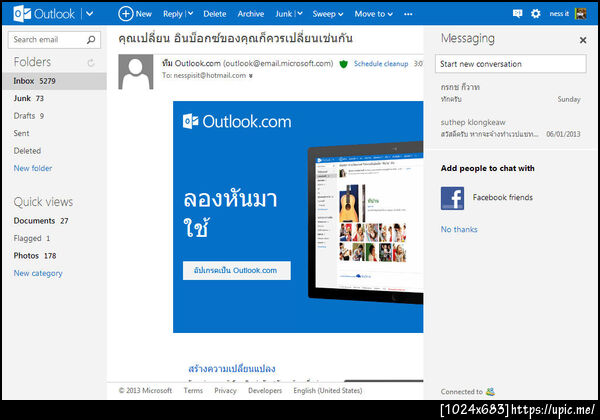Click the 2013 Microsoft copyright text
600x420 pixels.
[x=145, y=391]
